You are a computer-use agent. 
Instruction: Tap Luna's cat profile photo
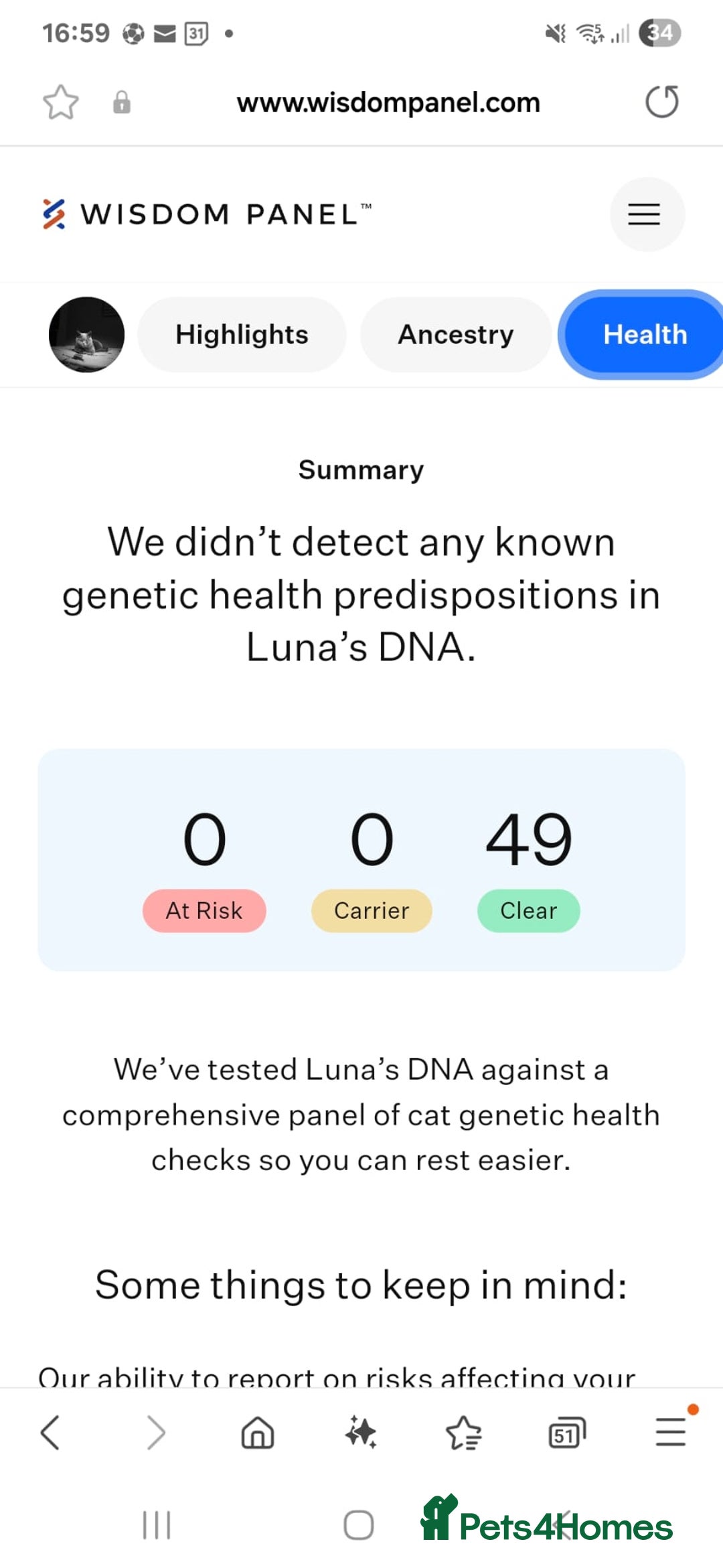86,335
